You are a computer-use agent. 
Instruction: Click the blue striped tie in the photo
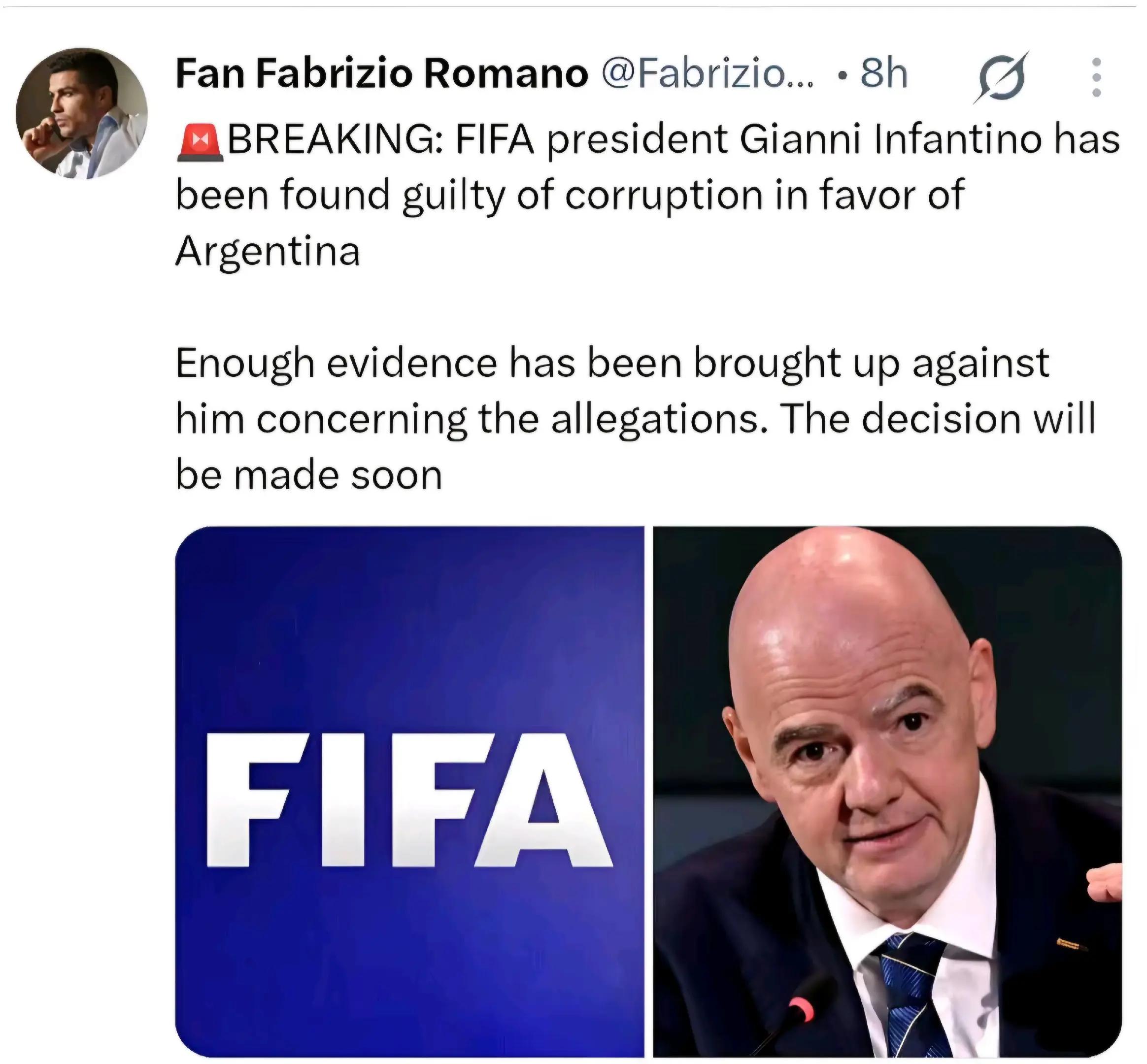point(910,996)
